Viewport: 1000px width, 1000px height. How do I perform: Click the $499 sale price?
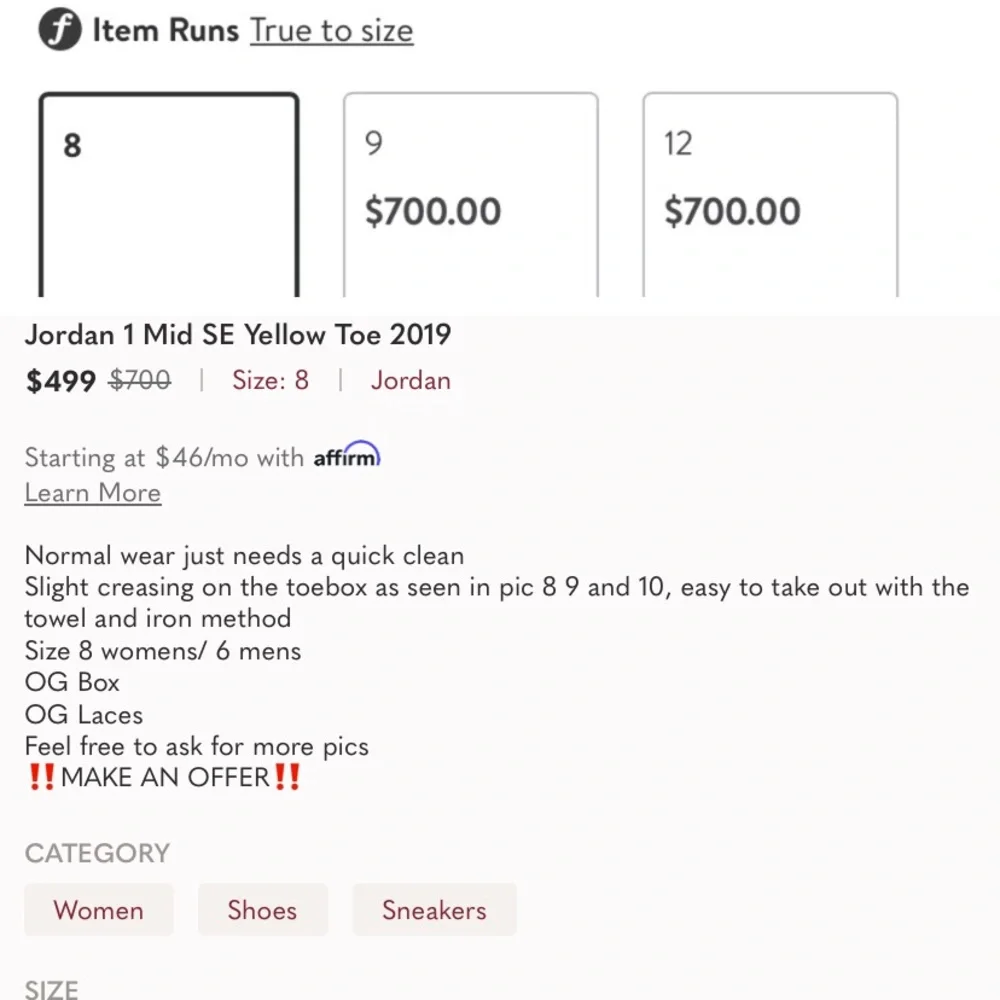[60, 381]
